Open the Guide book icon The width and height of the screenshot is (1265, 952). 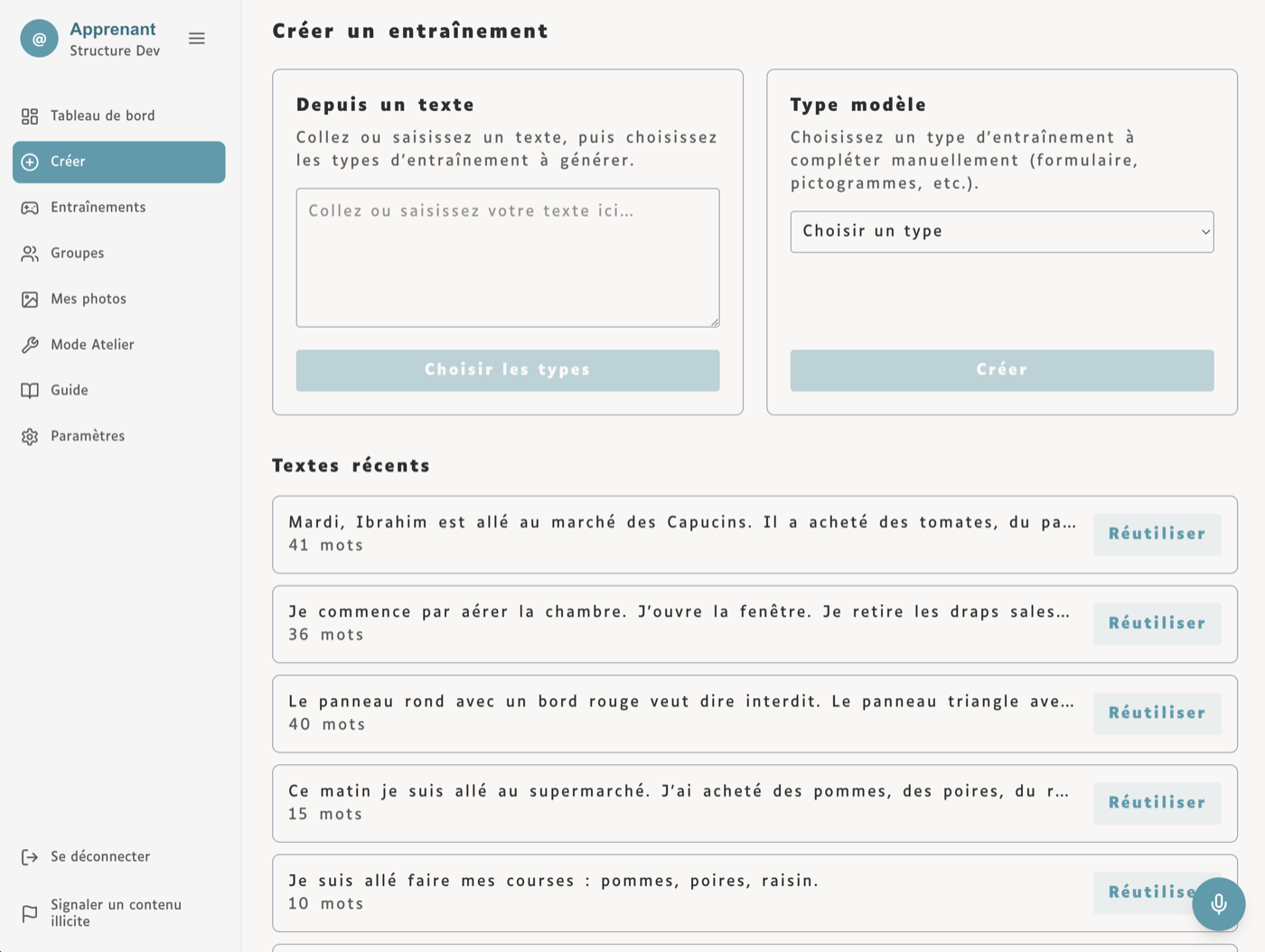point(30,389)
